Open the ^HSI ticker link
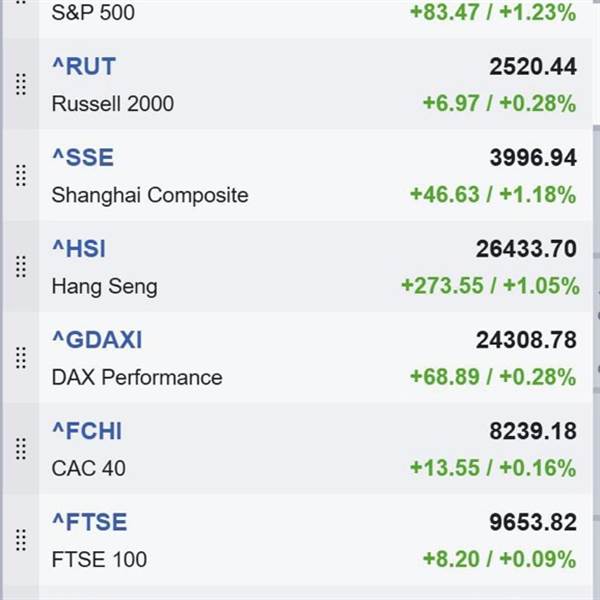 78,249
